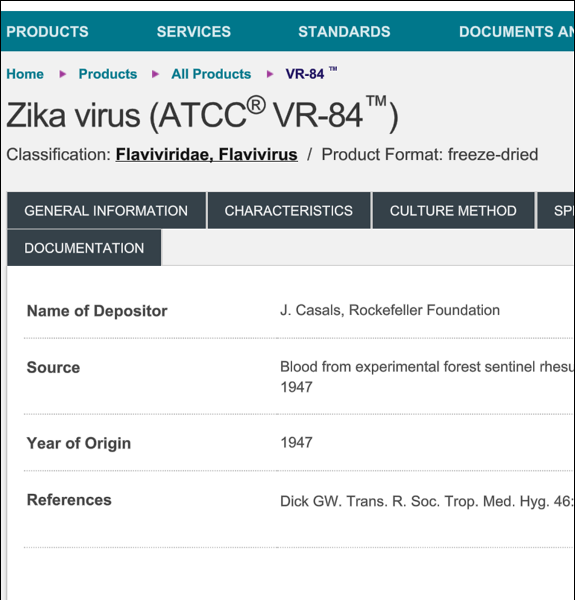The width and height of the screenshot is (575, 600).
Task: Switch to the DOCUMENTATION tab
Action: coord(84,248)
